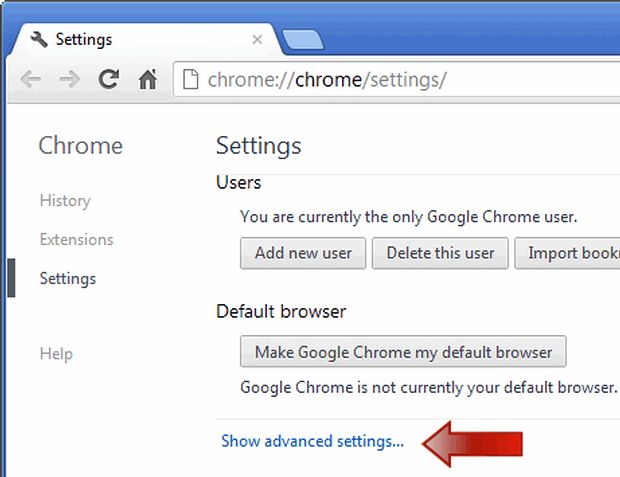Open History from the sidebar

click(65, 201)
